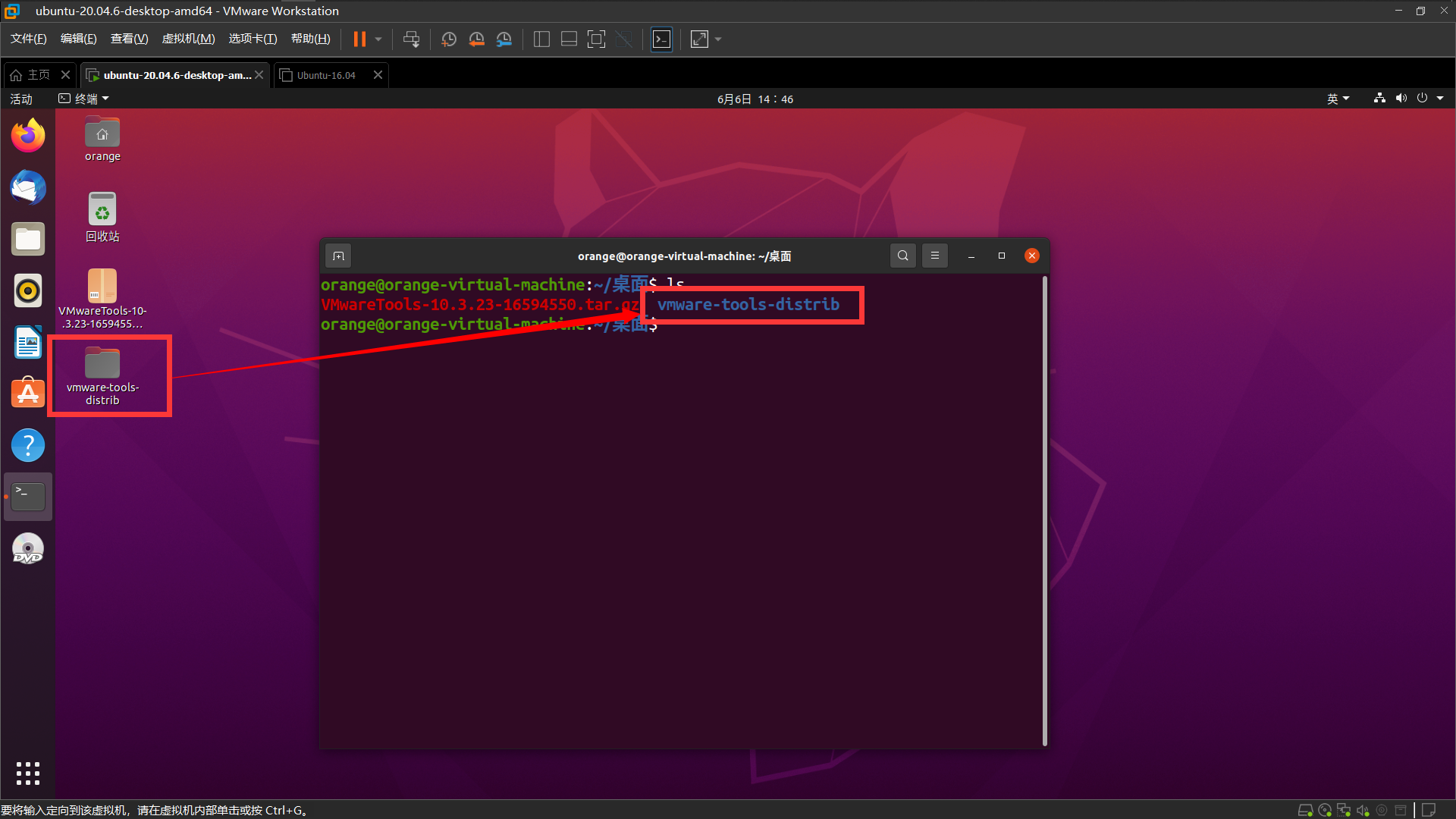This screenshot has width=1456, height=819.
Task: Click the VMware pause button
Action: [359, 39]
